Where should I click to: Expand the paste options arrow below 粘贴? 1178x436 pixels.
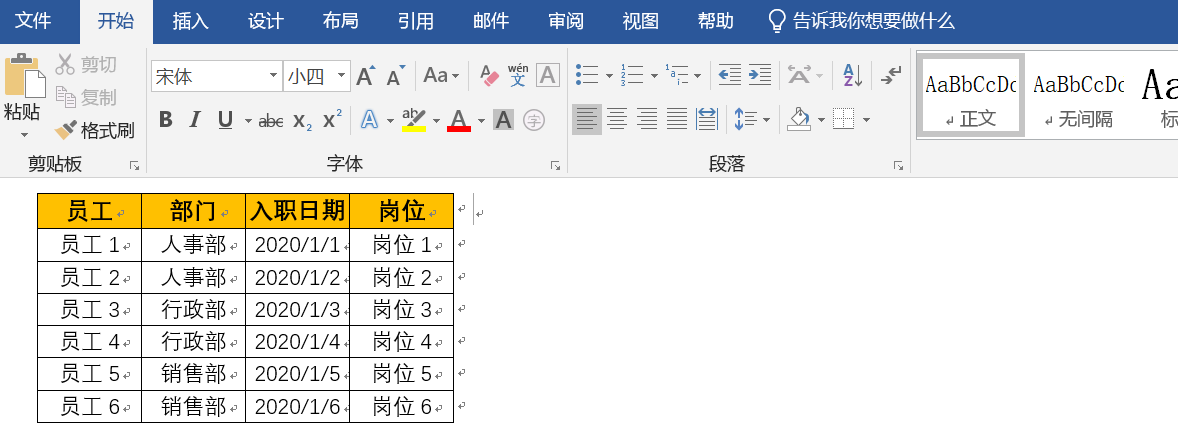pyautogui.click(x=24, y=135)
